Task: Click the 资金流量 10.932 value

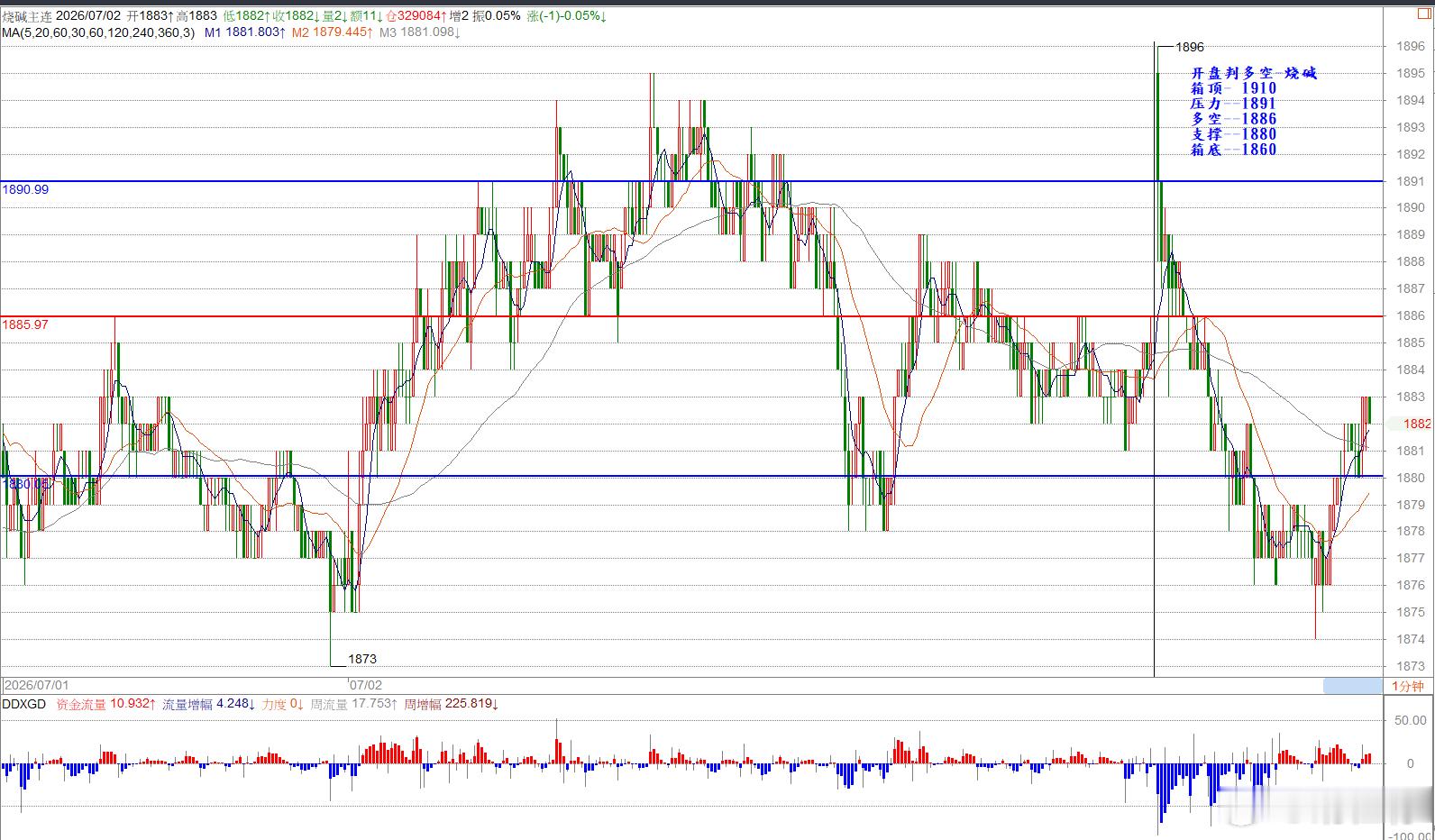Action: [107, 704]
